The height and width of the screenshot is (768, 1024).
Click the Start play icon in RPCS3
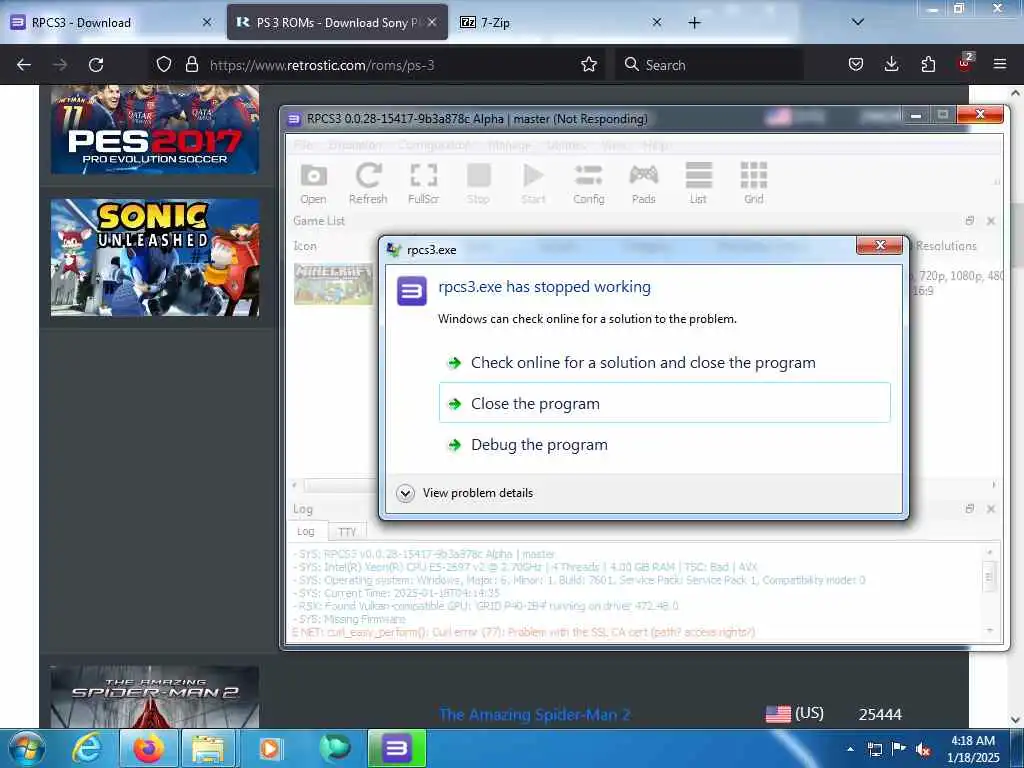coord(534,184)
